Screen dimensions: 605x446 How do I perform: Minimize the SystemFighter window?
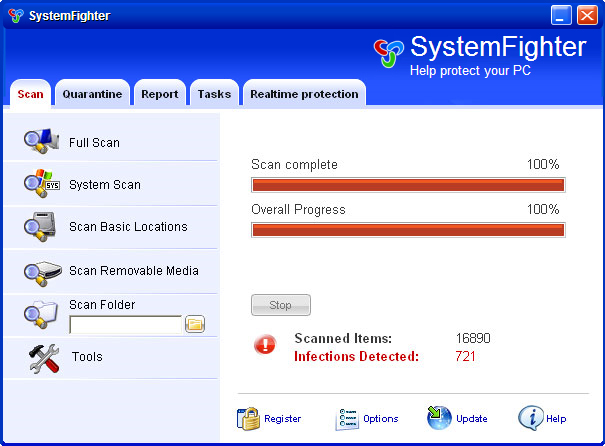(561, 15)
